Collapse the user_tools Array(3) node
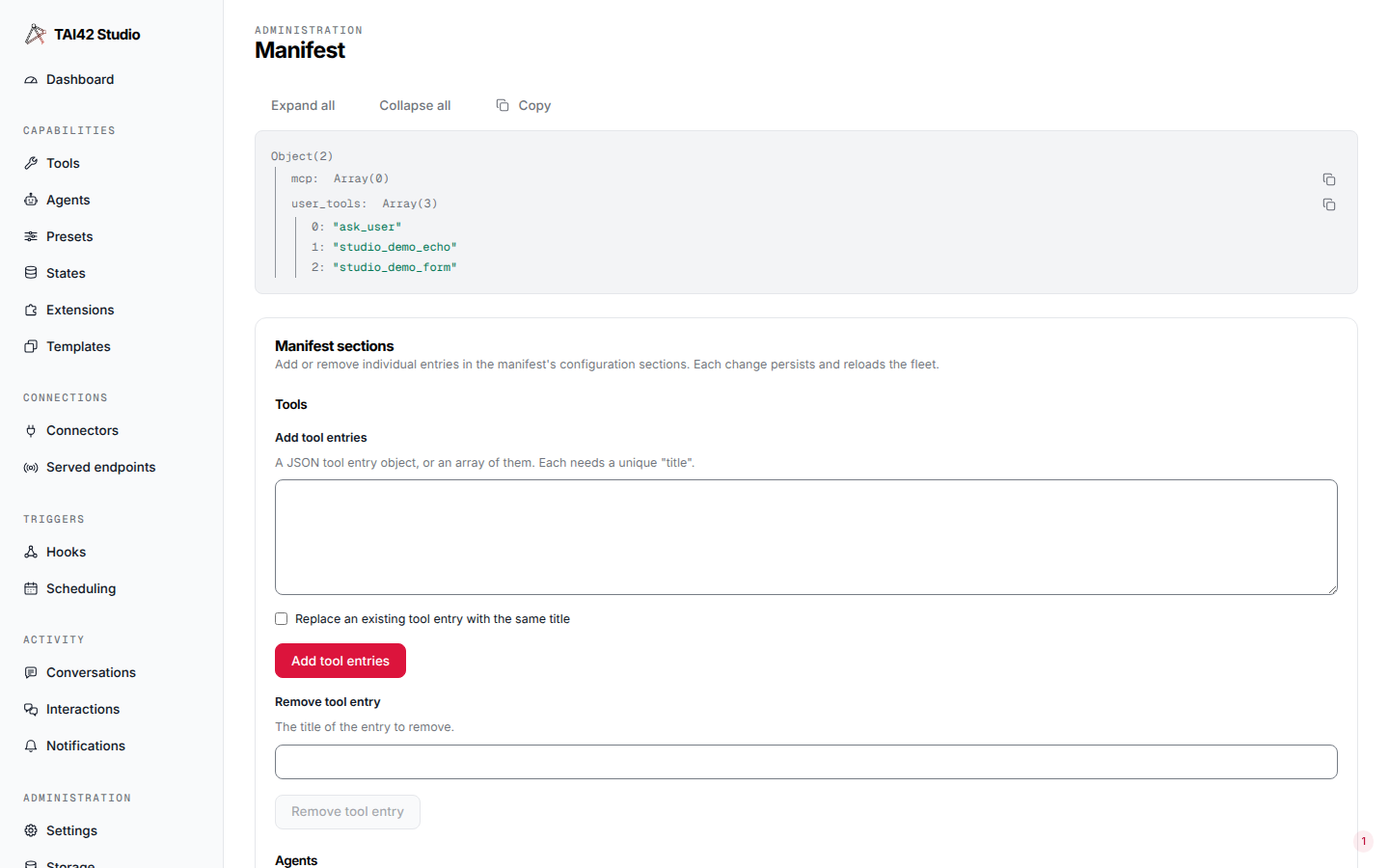 click(x=364, y=203)
